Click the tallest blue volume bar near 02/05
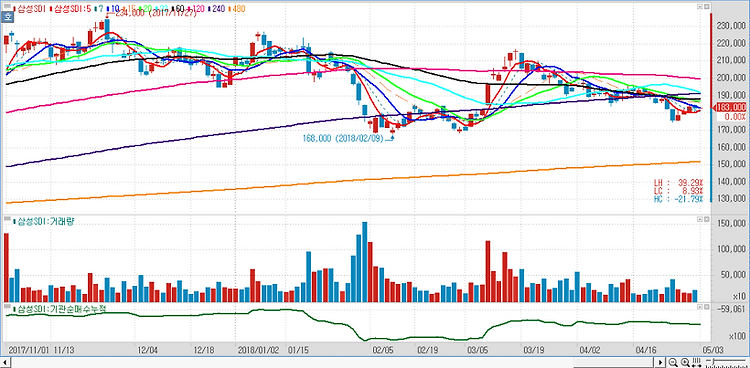Image resolution: width=750 pixels, height=368 pixels. coord(364,262)
